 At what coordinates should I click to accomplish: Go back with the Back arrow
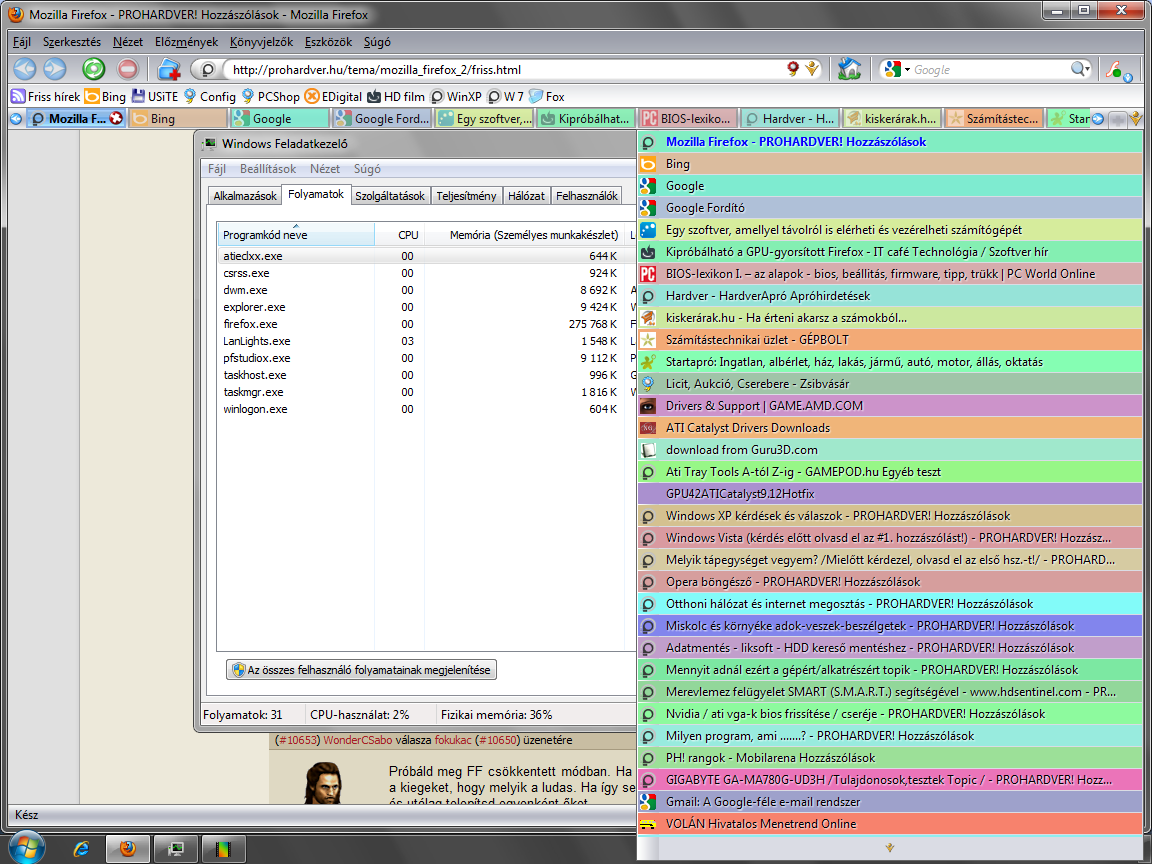[24, 69]
